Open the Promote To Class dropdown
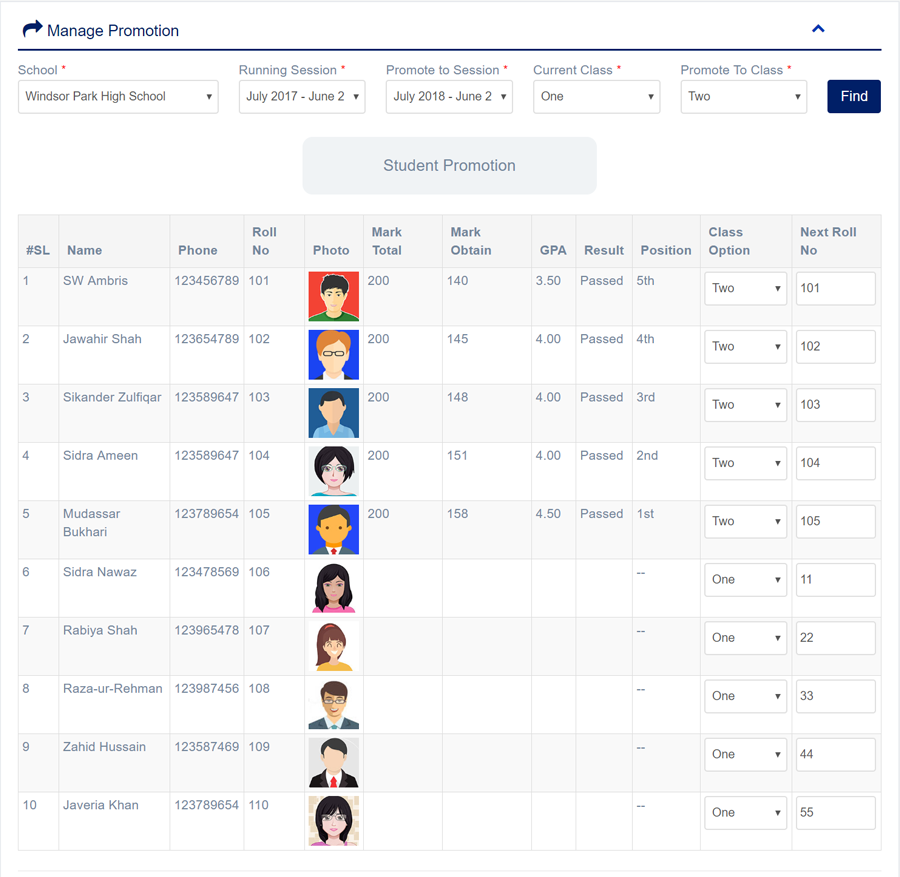 coord(743,97)
